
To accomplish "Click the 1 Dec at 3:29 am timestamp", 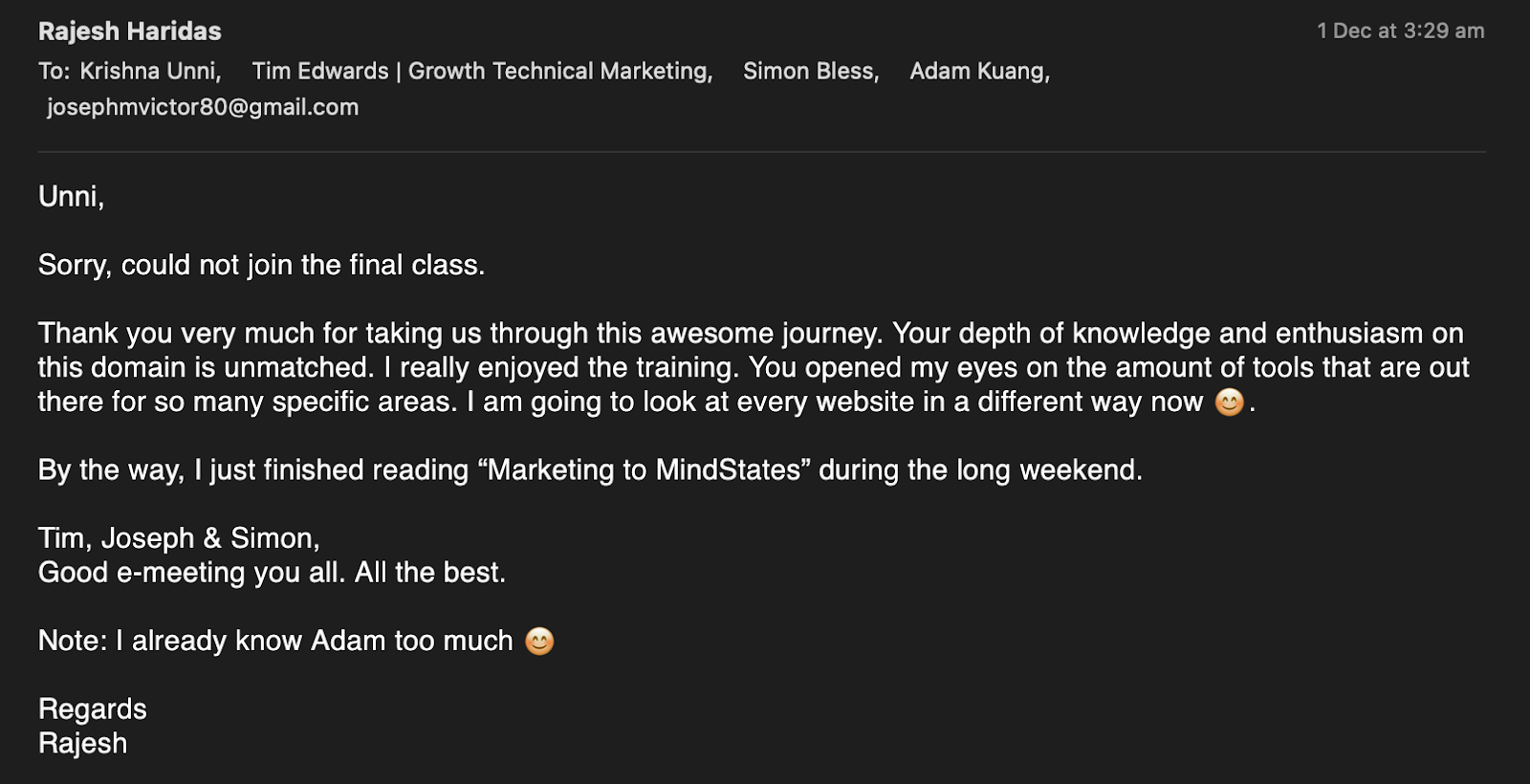I will [1401, 31].
